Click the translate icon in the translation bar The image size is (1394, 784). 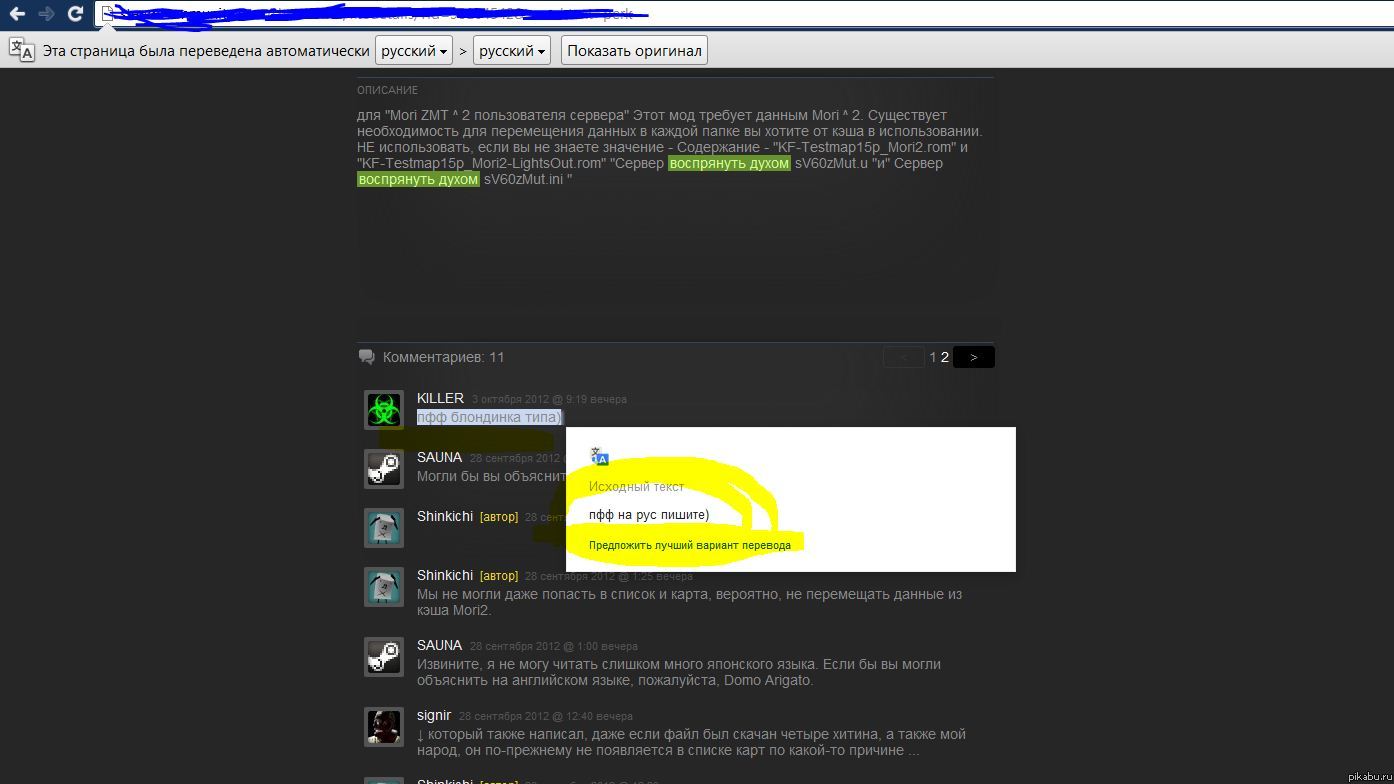click(x=21, y=50)
